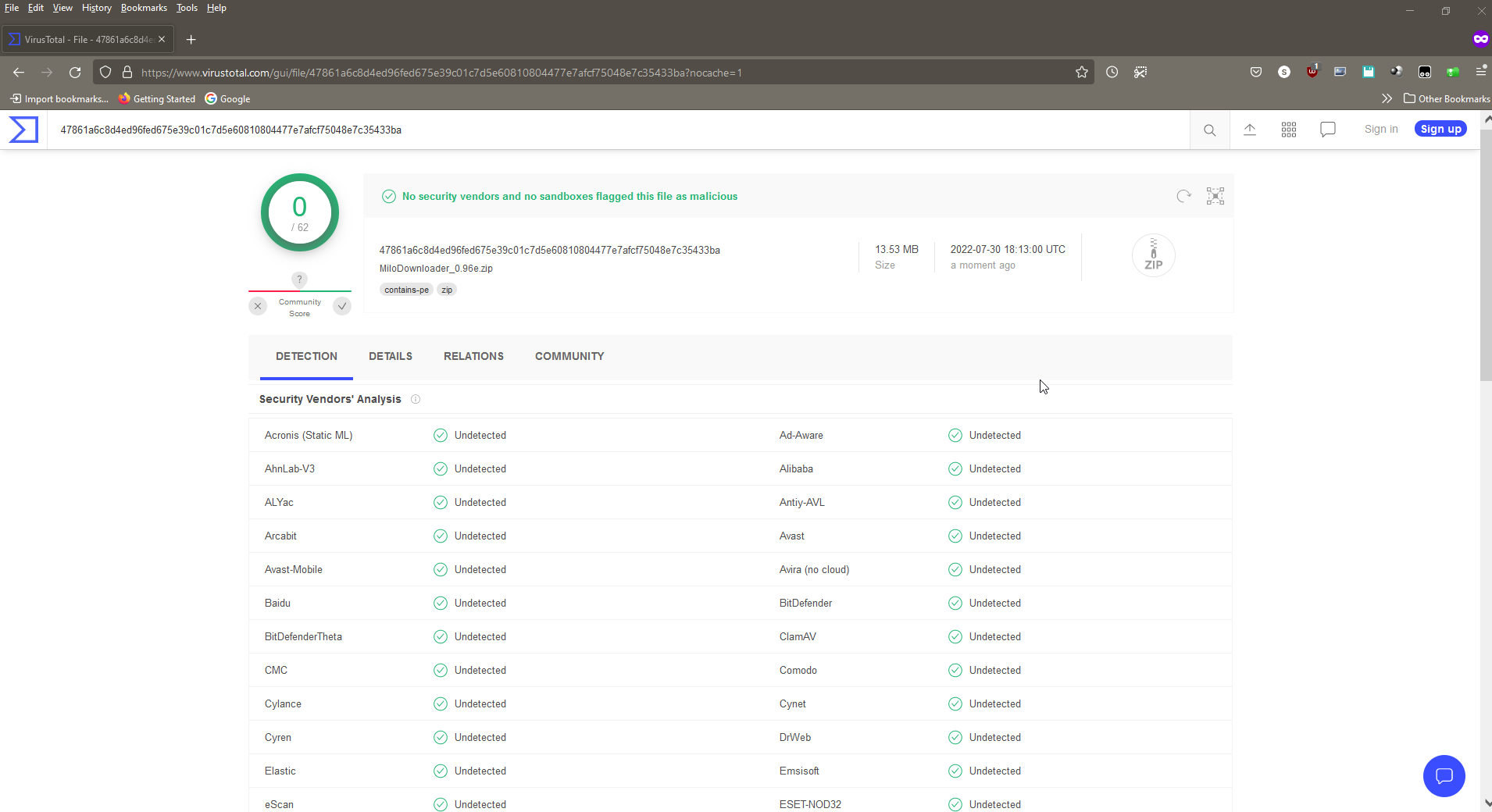Open the floating chat bubble button

[1444, 776]
